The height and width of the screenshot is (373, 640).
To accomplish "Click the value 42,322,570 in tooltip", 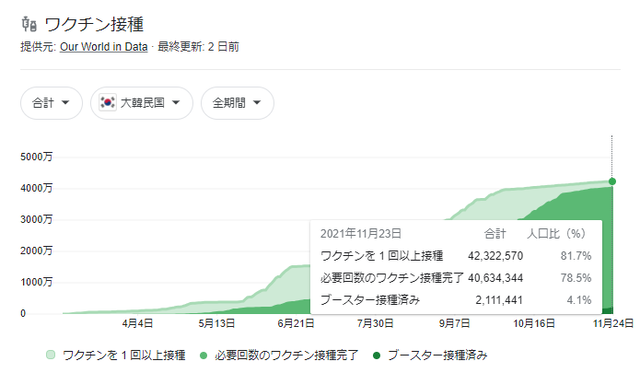I will [495, 256].
